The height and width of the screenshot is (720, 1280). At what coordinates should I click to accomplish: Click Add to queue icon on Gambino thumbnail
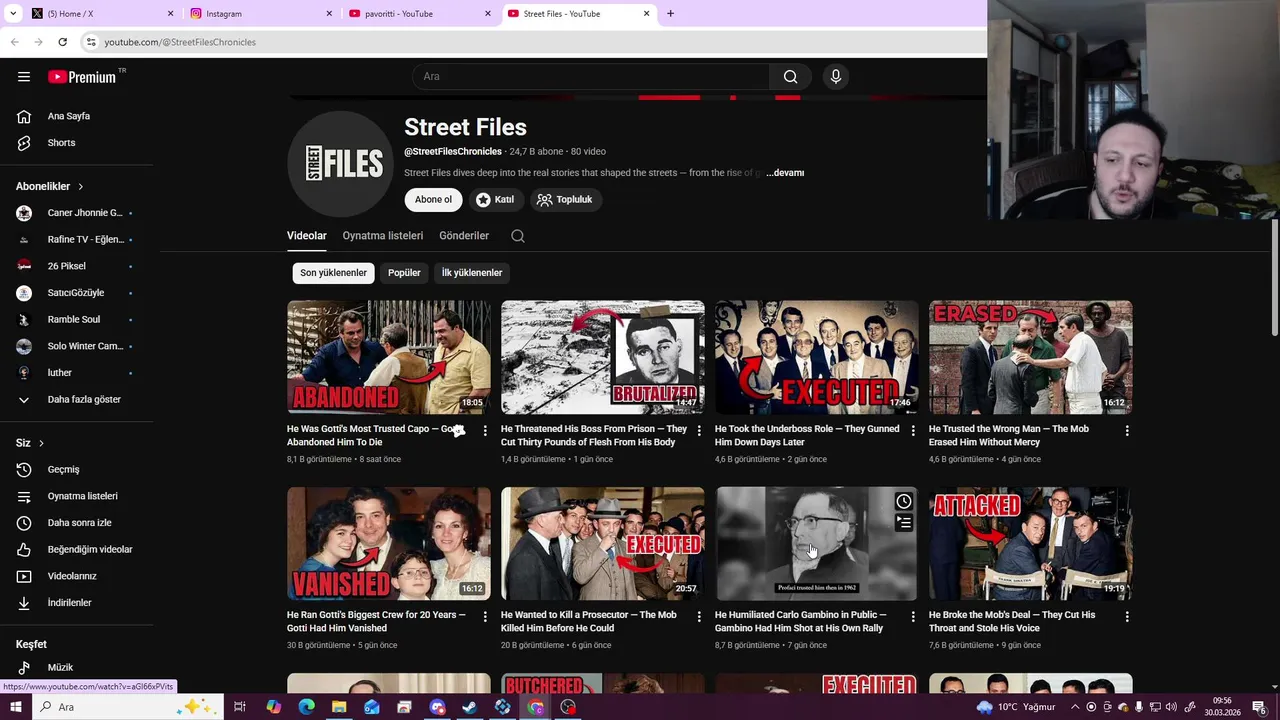[x=904, y=523]
